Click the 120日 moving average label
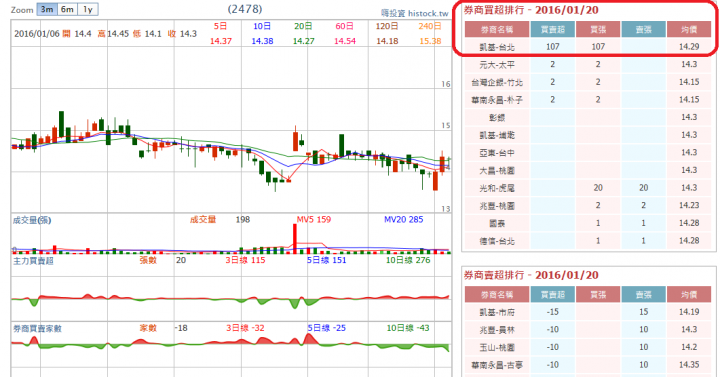This screenshot has width=720, height=377. click(x=387, y=26)
